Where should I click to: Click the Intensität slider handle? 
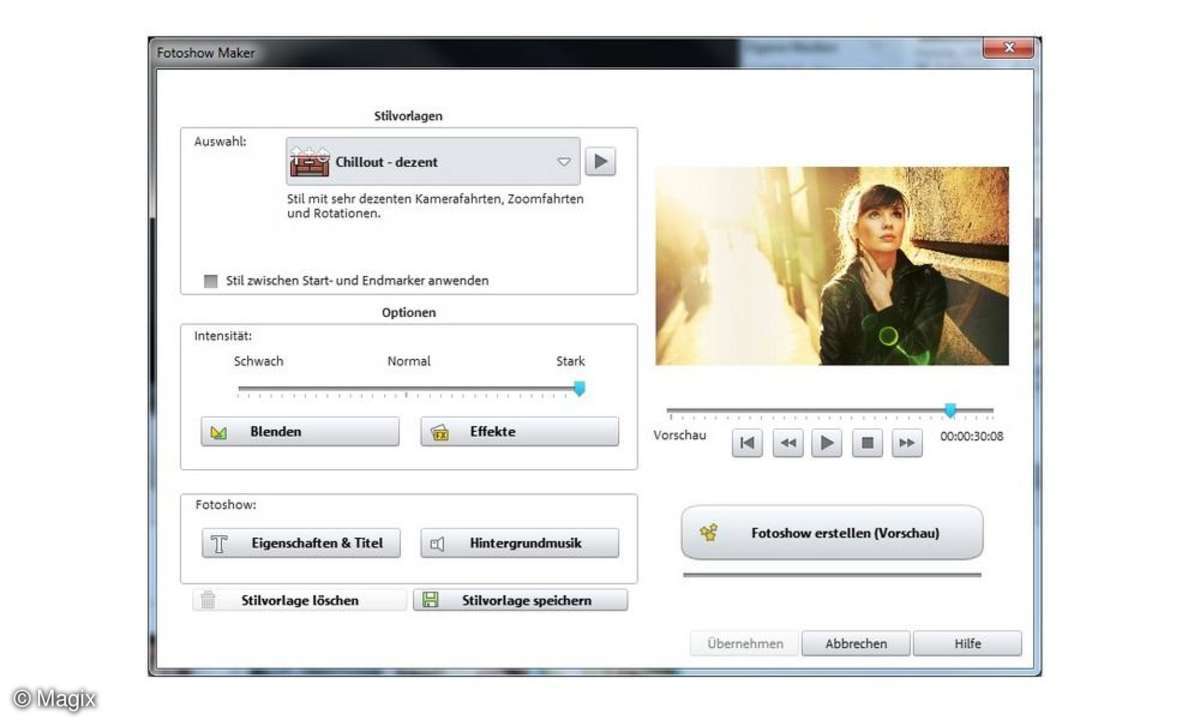(x=579, y=389)
